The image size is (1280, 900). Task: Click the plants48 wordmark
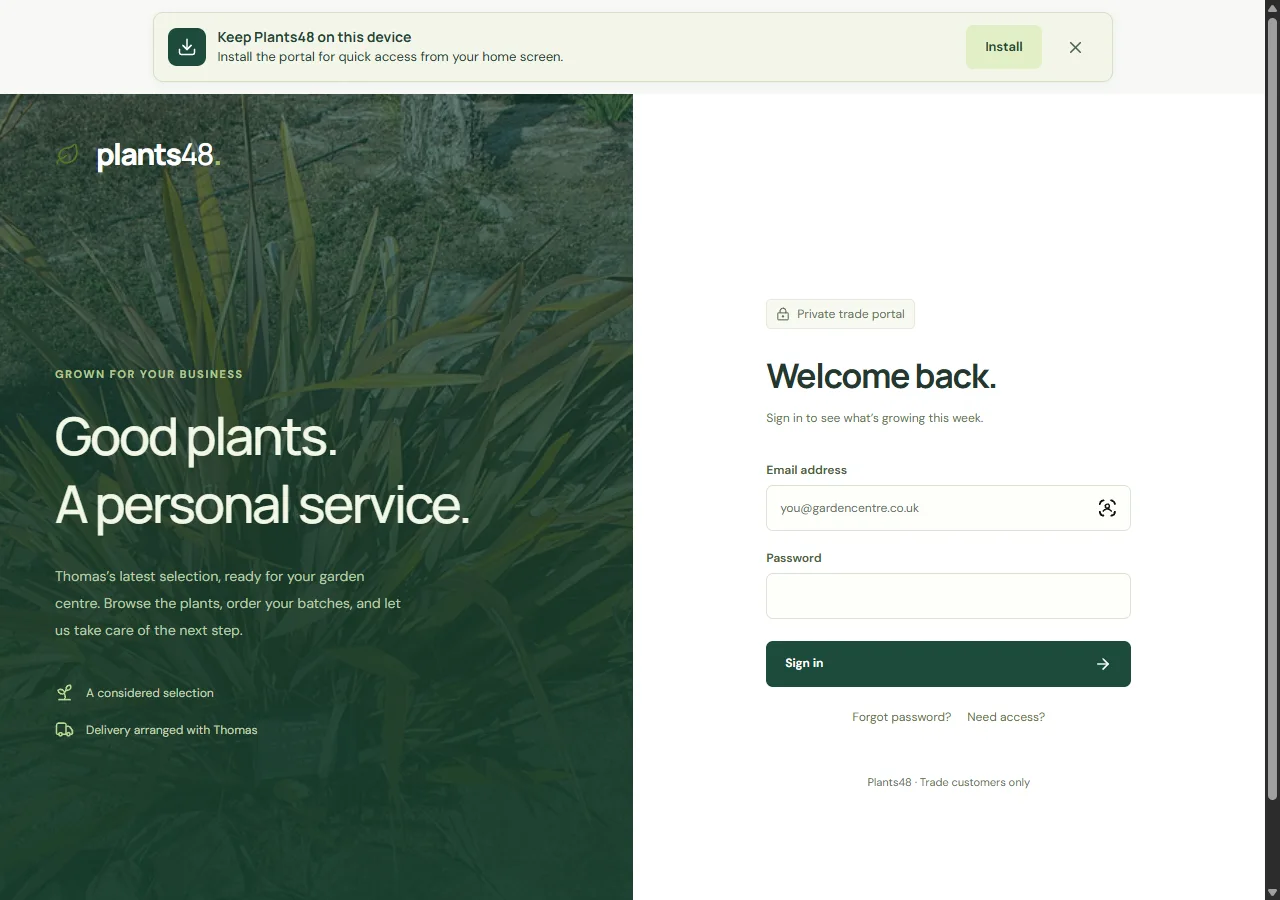tap(158, 155)
